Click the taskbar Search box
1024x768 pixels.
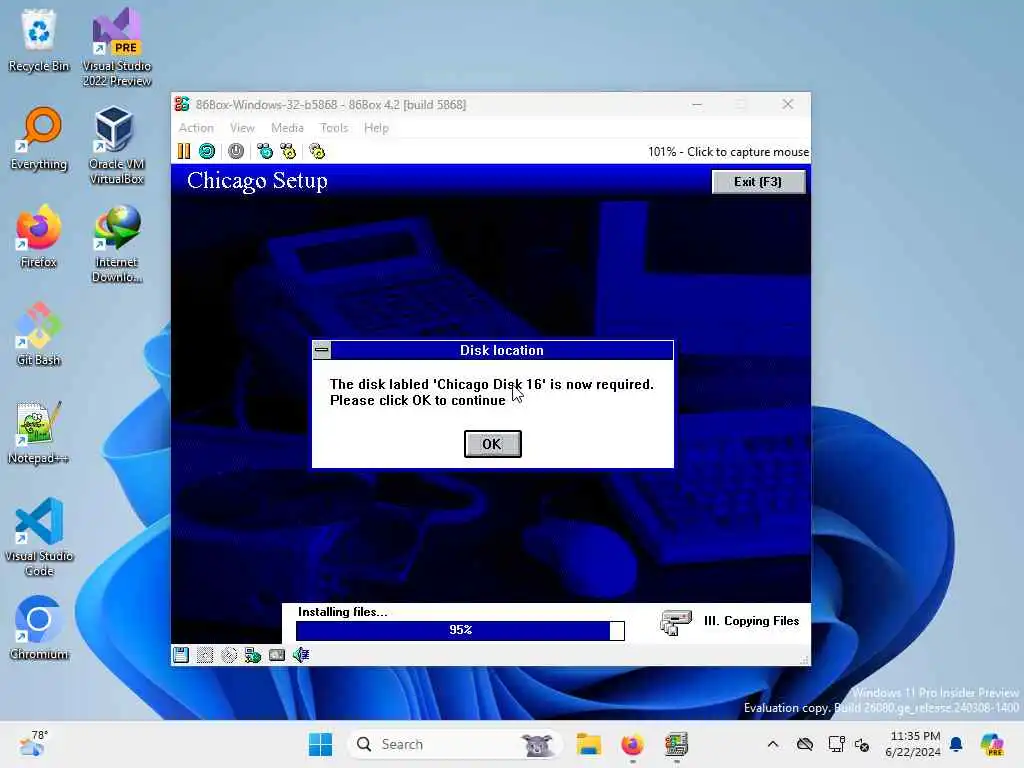455,744
